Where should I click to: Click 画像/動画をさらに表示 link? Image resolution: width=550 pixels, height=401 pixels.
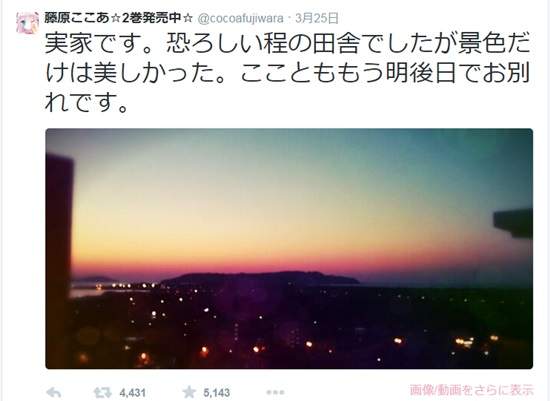471,390
